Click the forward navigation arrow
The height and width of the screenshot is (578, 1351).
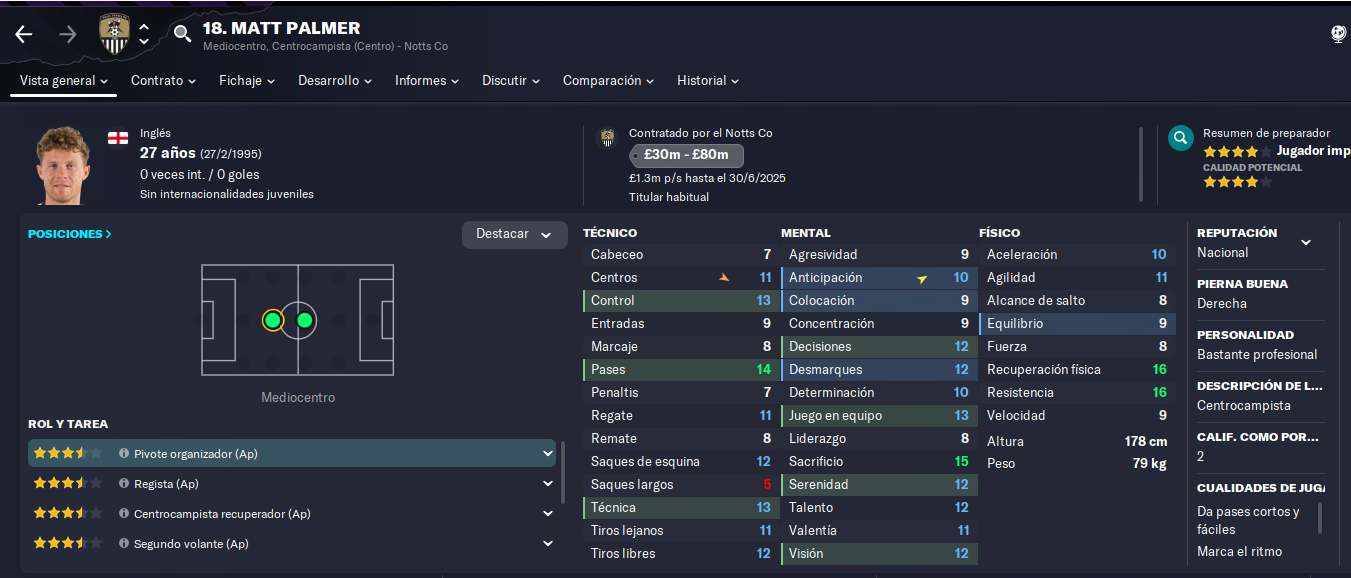click(68, 35)
